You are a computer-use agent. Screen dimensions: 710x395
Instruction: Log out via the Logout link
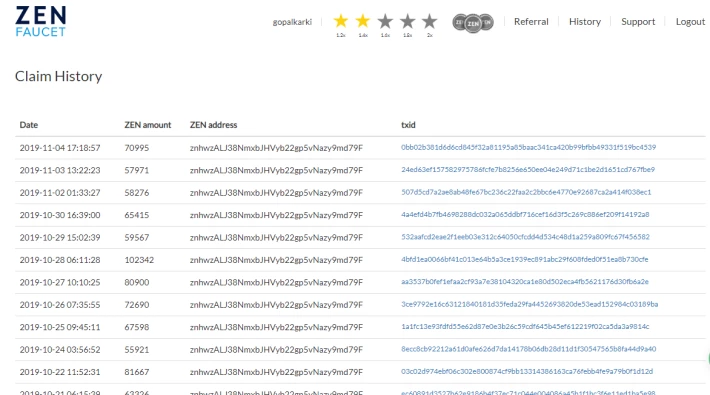click(690, 22)
